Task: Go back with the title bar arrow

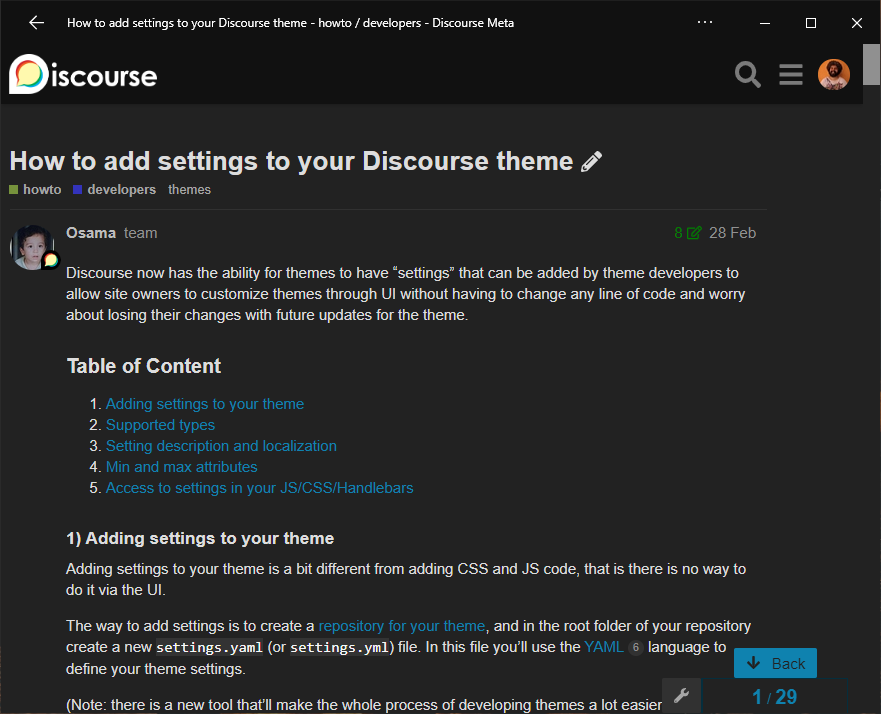Action: tap(37, 23)
